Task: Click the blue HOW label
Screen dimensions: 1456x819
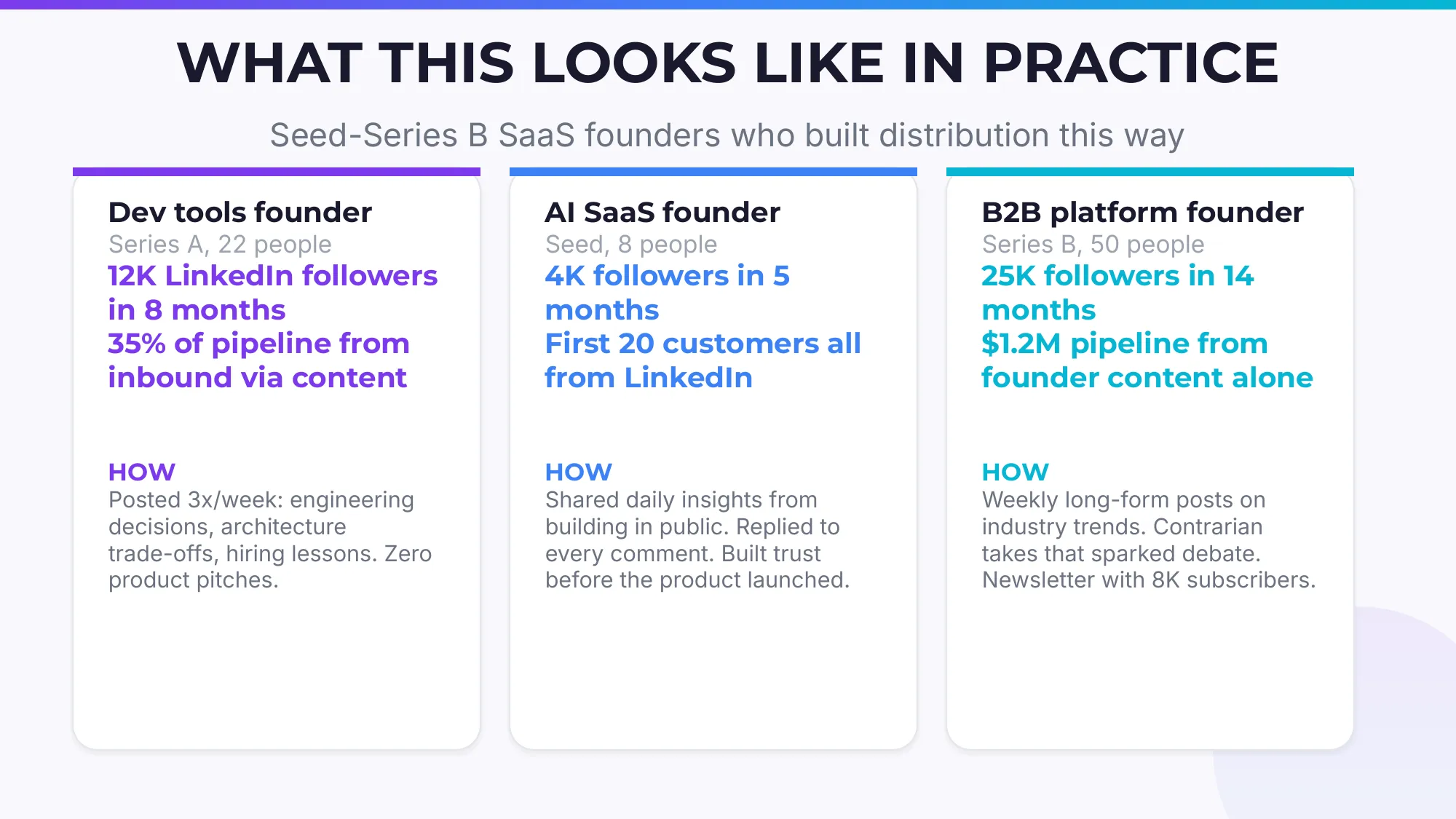Action: (579, 472)
